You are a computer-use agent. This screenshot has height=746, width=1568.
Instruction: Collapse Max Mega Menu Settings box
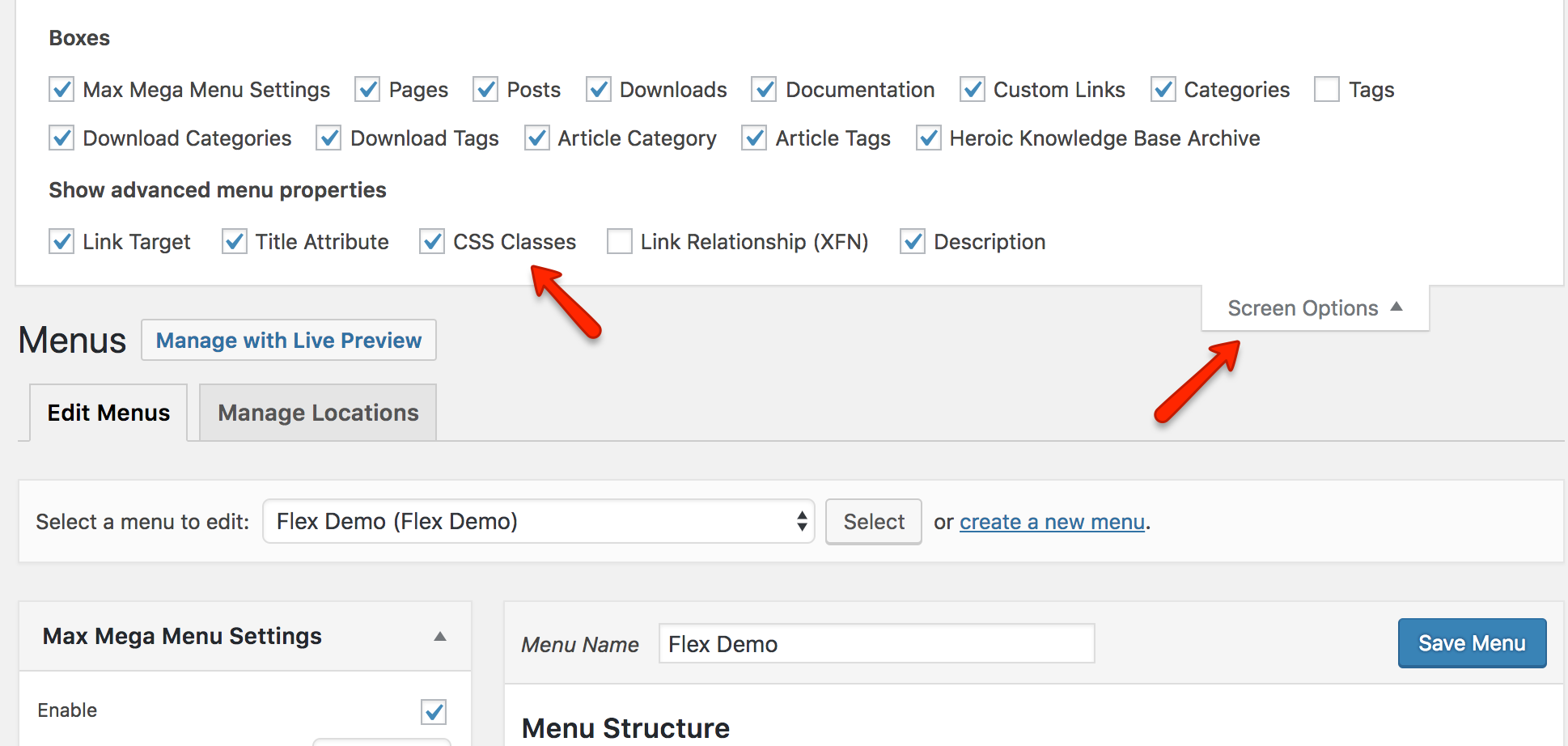point(439,637)
